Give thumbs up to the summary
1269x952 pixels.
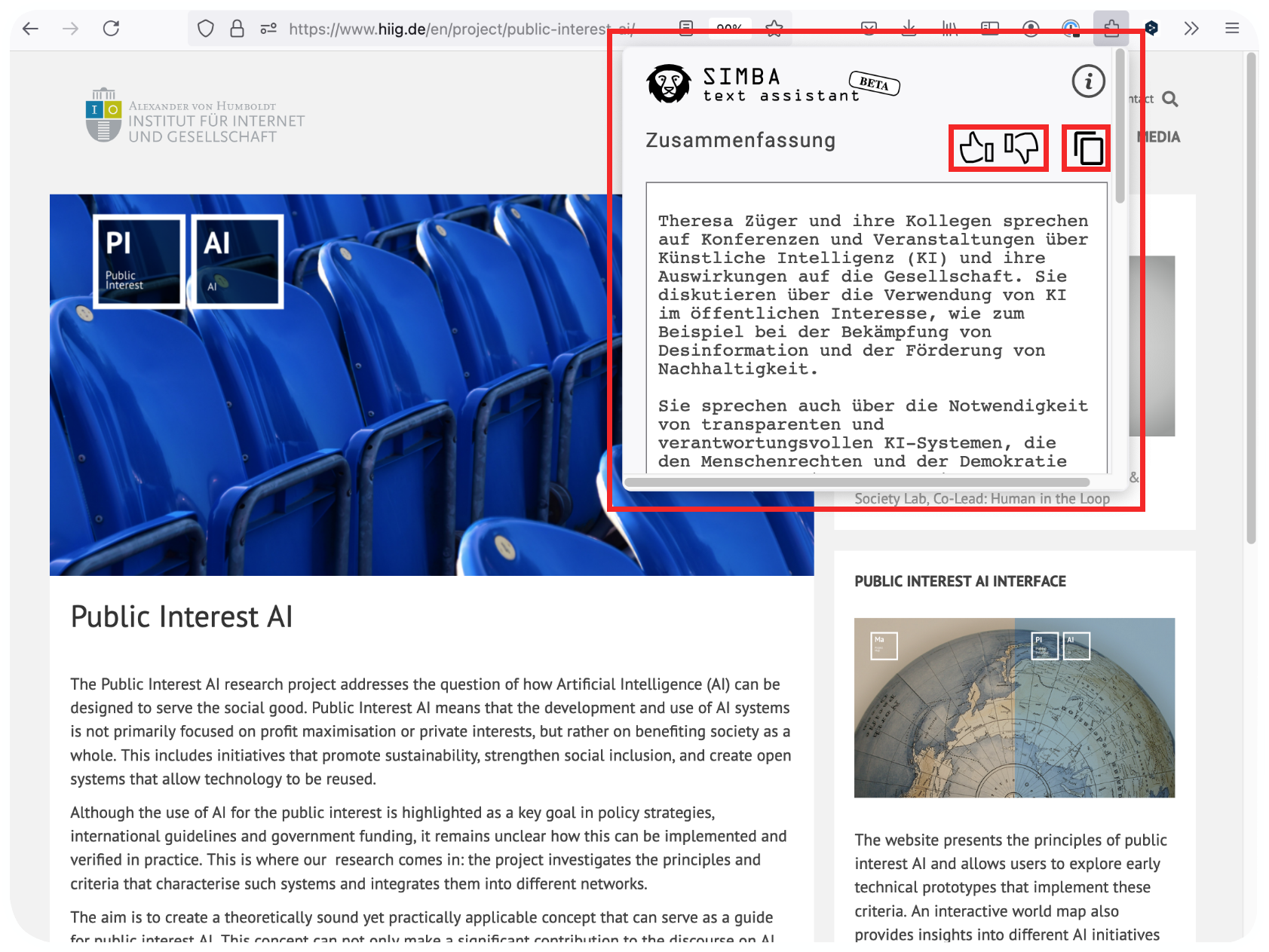click(976, 148)
